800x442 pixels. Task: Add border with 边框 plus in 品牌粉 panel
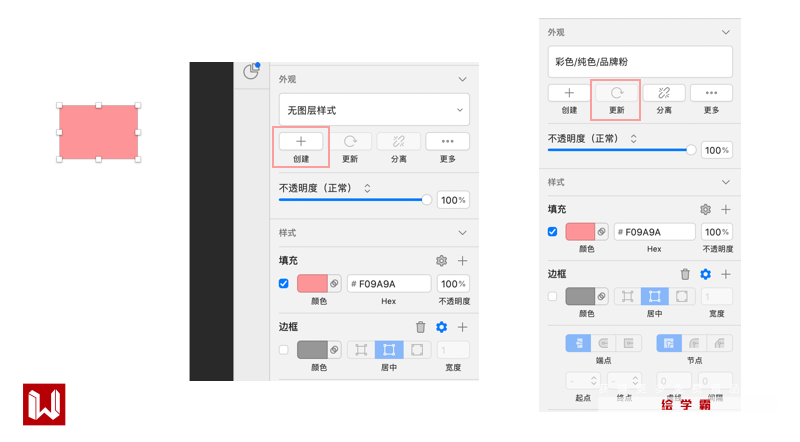[726, 275]
